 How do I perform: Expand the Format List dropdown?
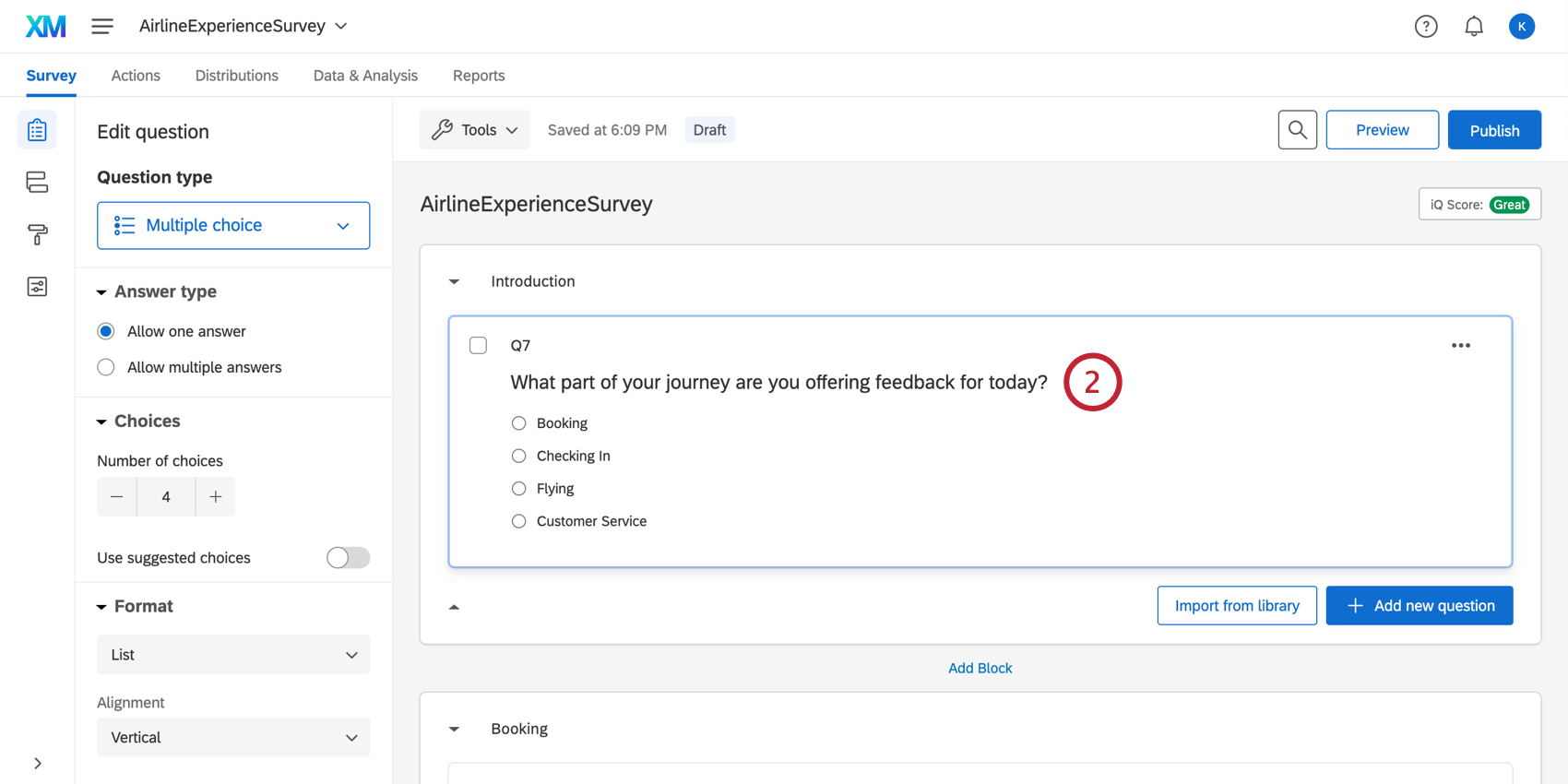click(233, 655)
